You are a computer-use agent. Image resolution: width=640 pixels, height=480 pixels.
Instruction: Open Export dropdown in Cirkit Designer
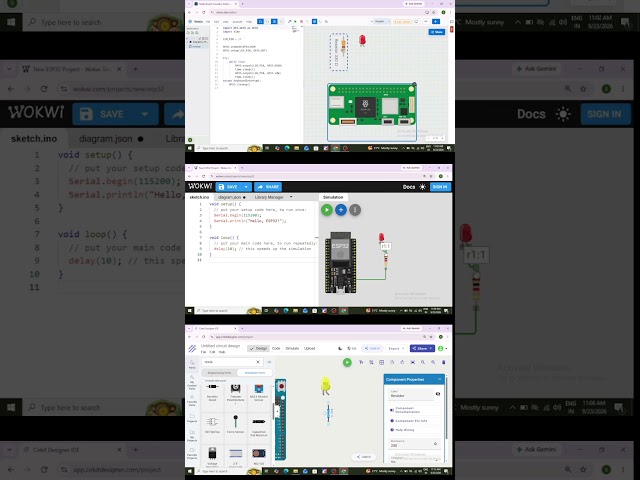396,349
